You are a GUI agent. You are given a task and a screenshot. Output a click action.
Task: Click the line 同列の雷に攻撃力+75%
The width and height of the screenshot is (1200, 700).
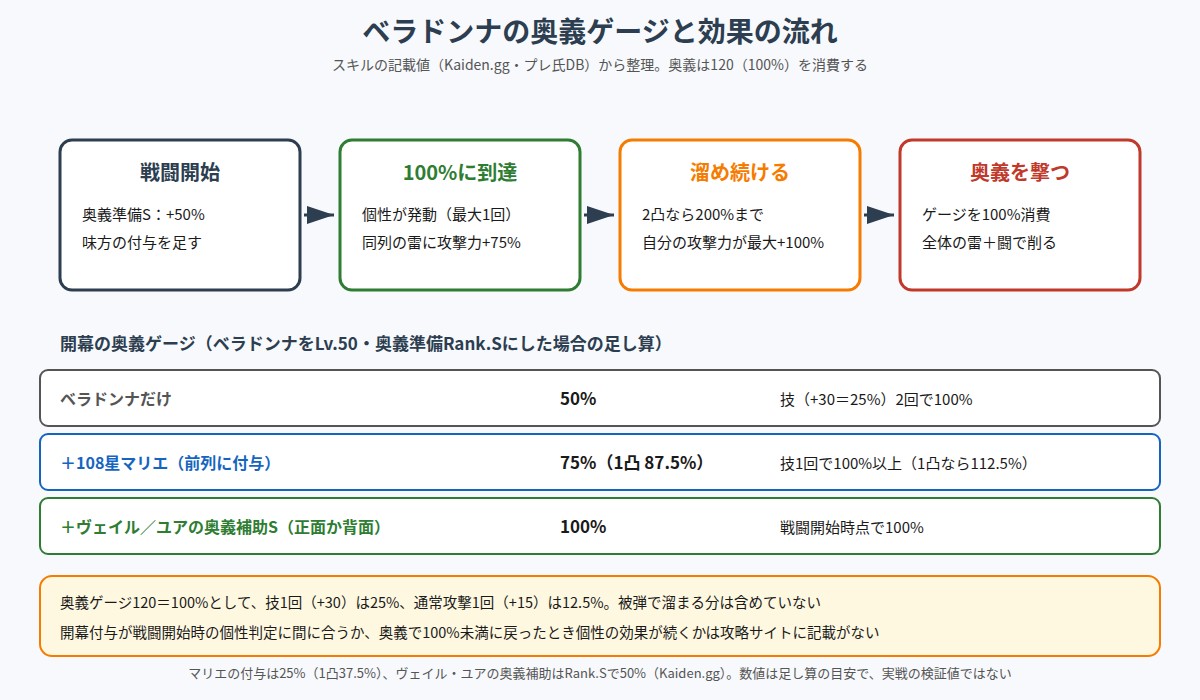click(441, 243)
